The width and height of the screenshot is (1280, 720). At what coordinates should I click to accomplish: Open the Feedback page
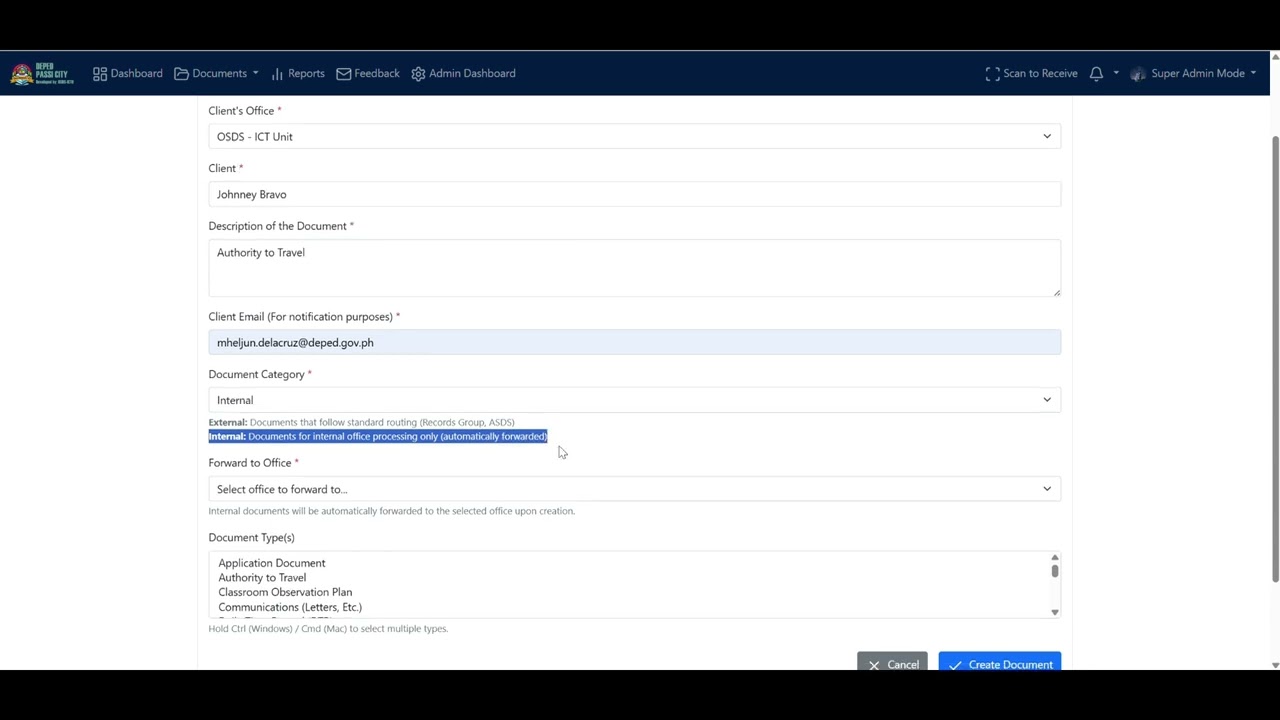(368, 73)
